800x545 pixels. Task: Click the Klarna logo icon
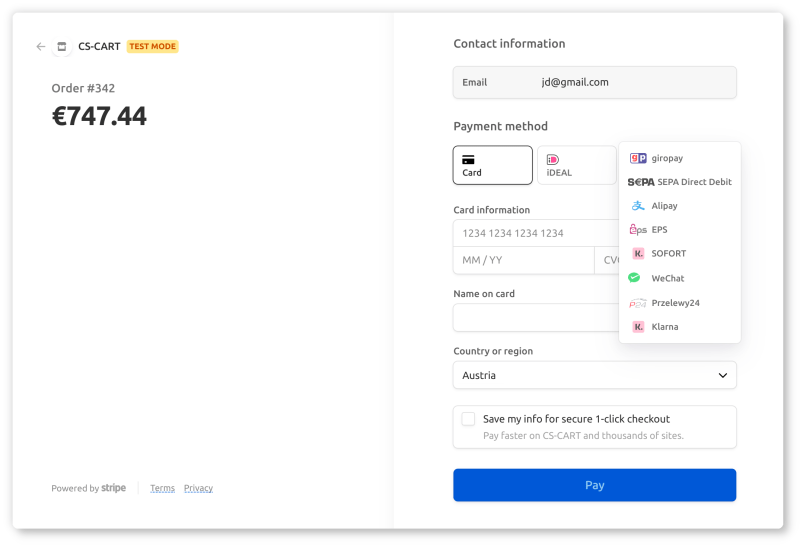pos(638,327)
